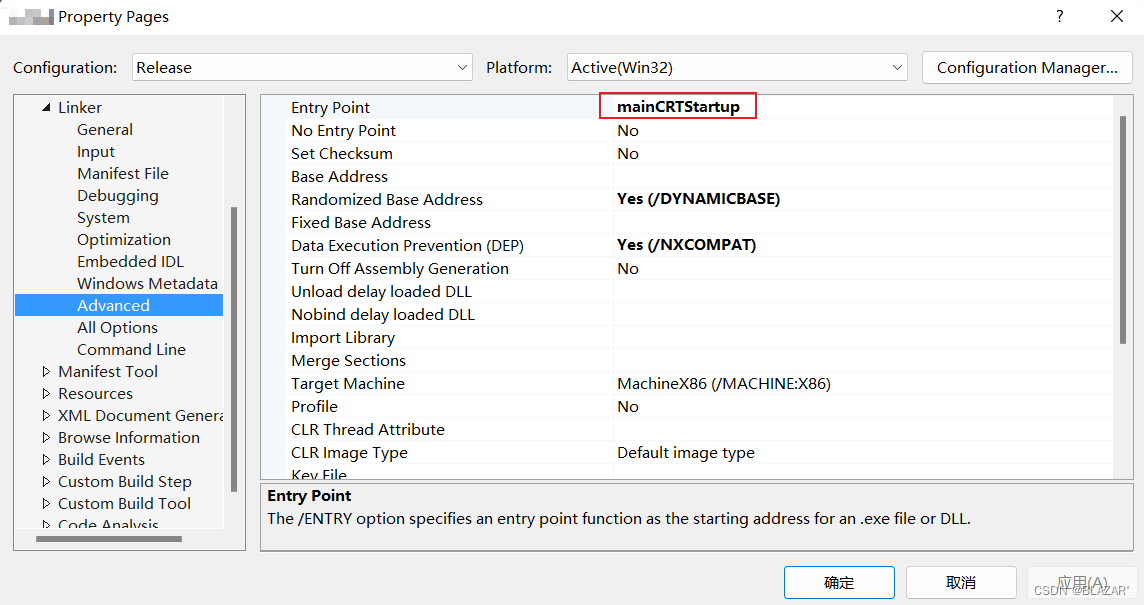Screen dimensions: 1144x605
Task: Open the Platform dropdown showing Active(Win32)
Action: click(737, 68)
